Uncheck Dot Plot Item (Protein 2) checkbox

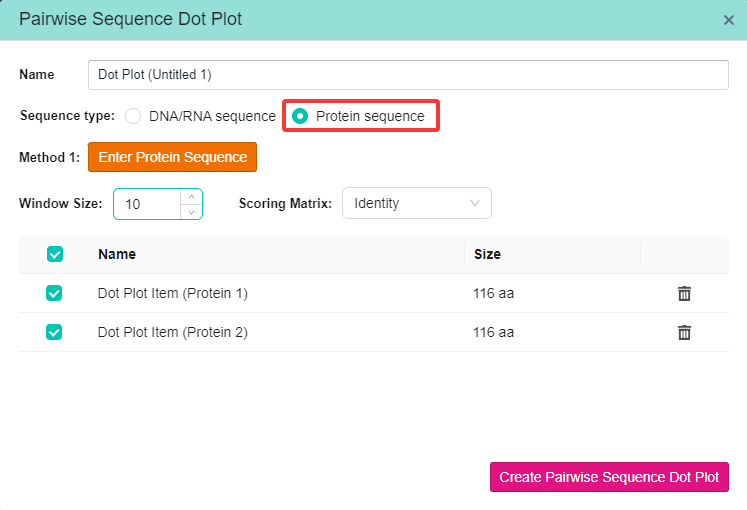click(54, 332)
